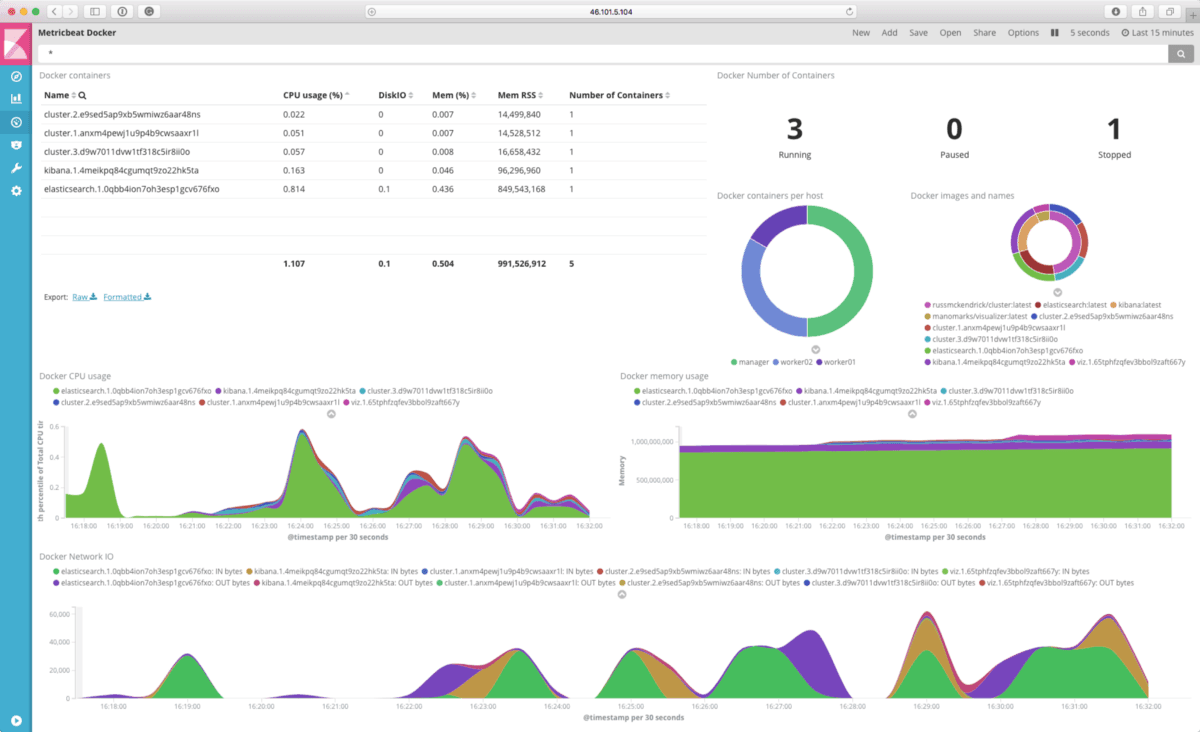The image size is (1200, 732).
Task: Pause auto-refresh with the pause icon
Action: click(1055, 32)
